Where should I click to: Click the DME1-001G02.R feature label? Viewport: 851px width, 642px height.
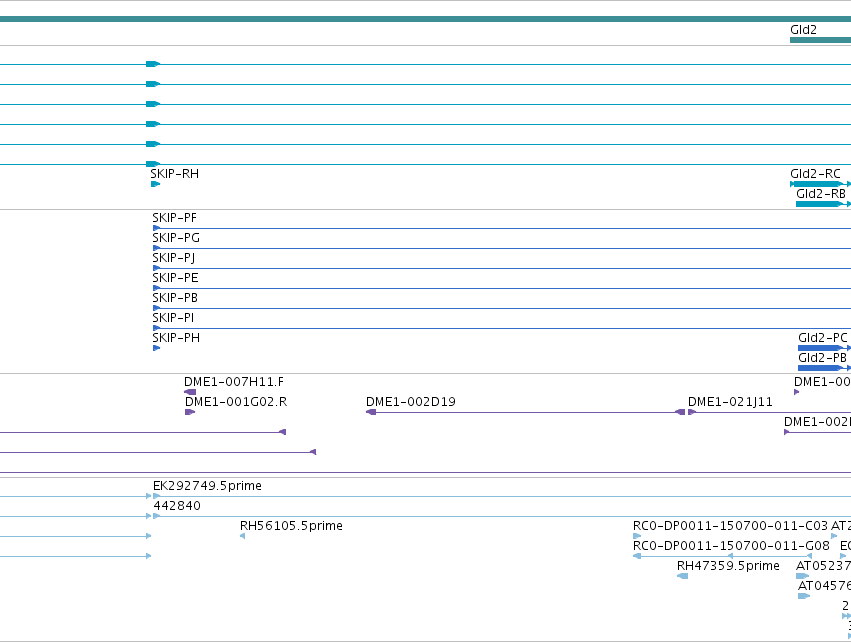coord(236,402)
